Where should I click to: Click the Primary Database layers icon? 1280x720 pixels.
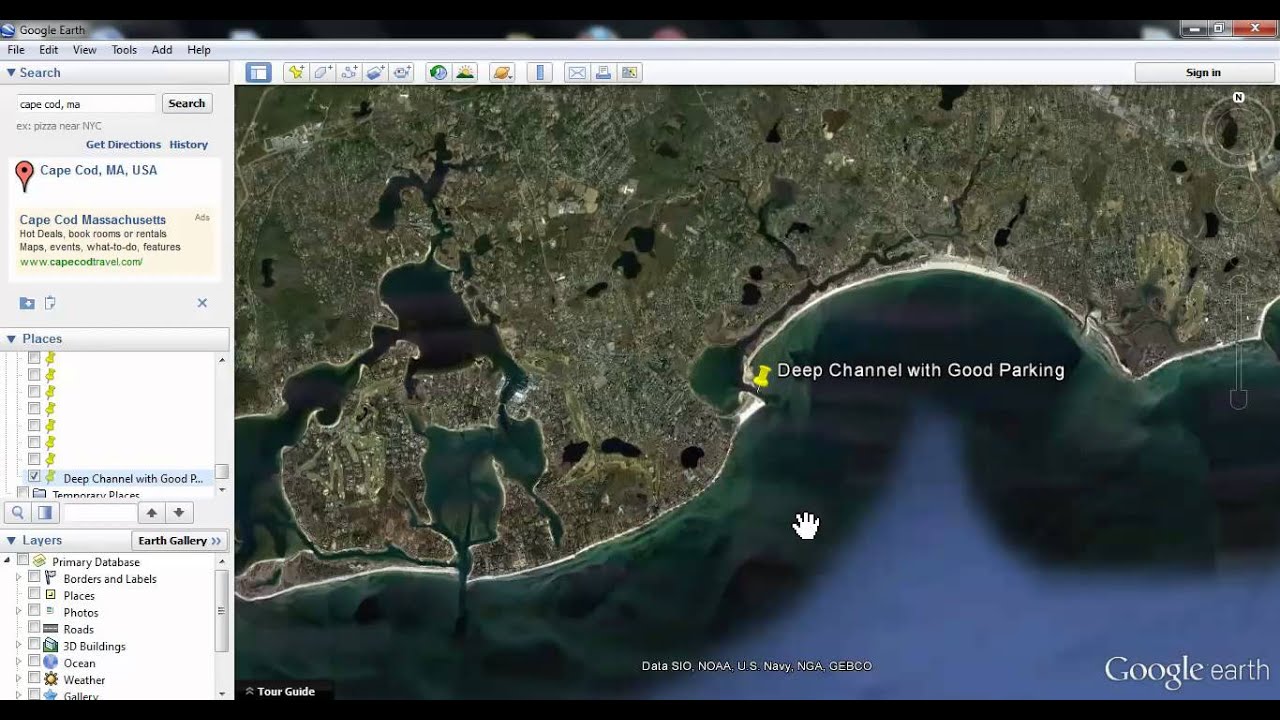pos(40,562)
